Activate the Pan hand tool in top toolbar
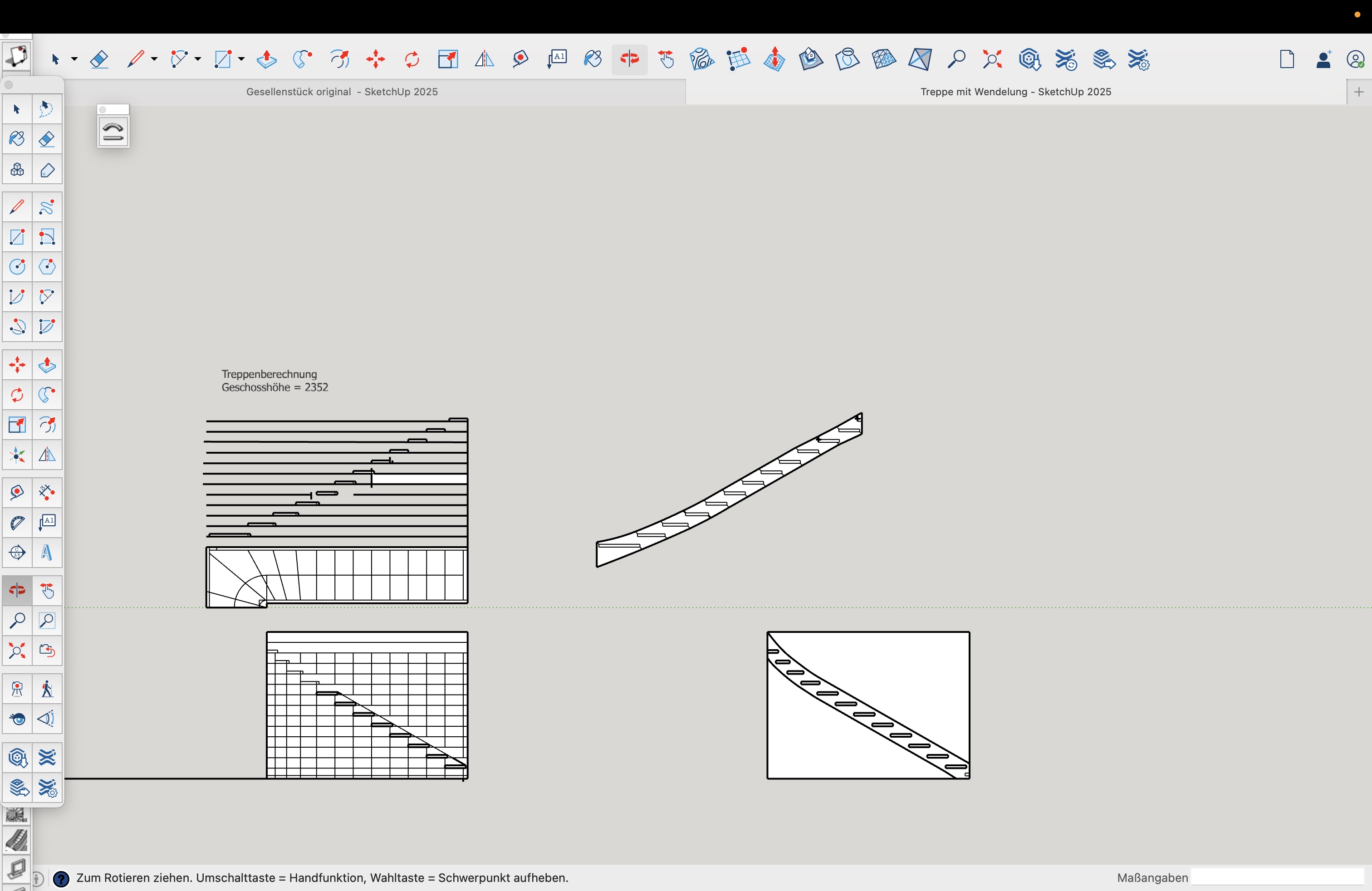Viewport: 1372px width, 891px height. [666, 59]
